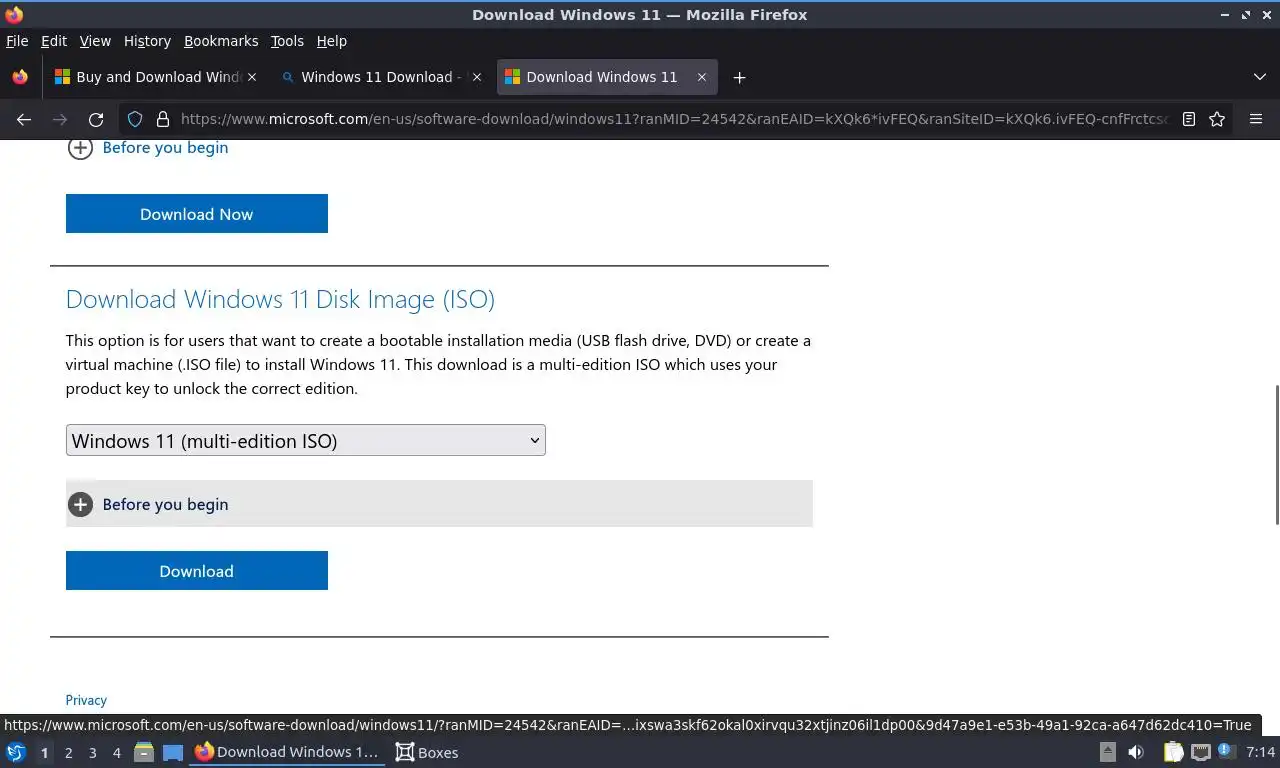
Task: Click the 7:14 clock
Action: (x=1261, y=752)
